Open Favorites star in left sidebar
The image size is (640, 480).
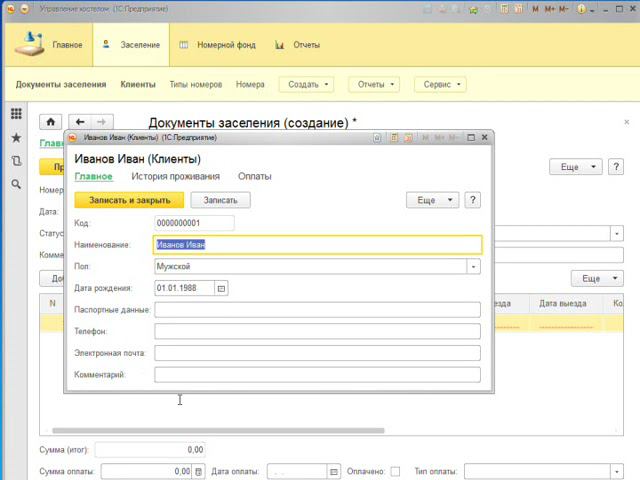point(16,138)
